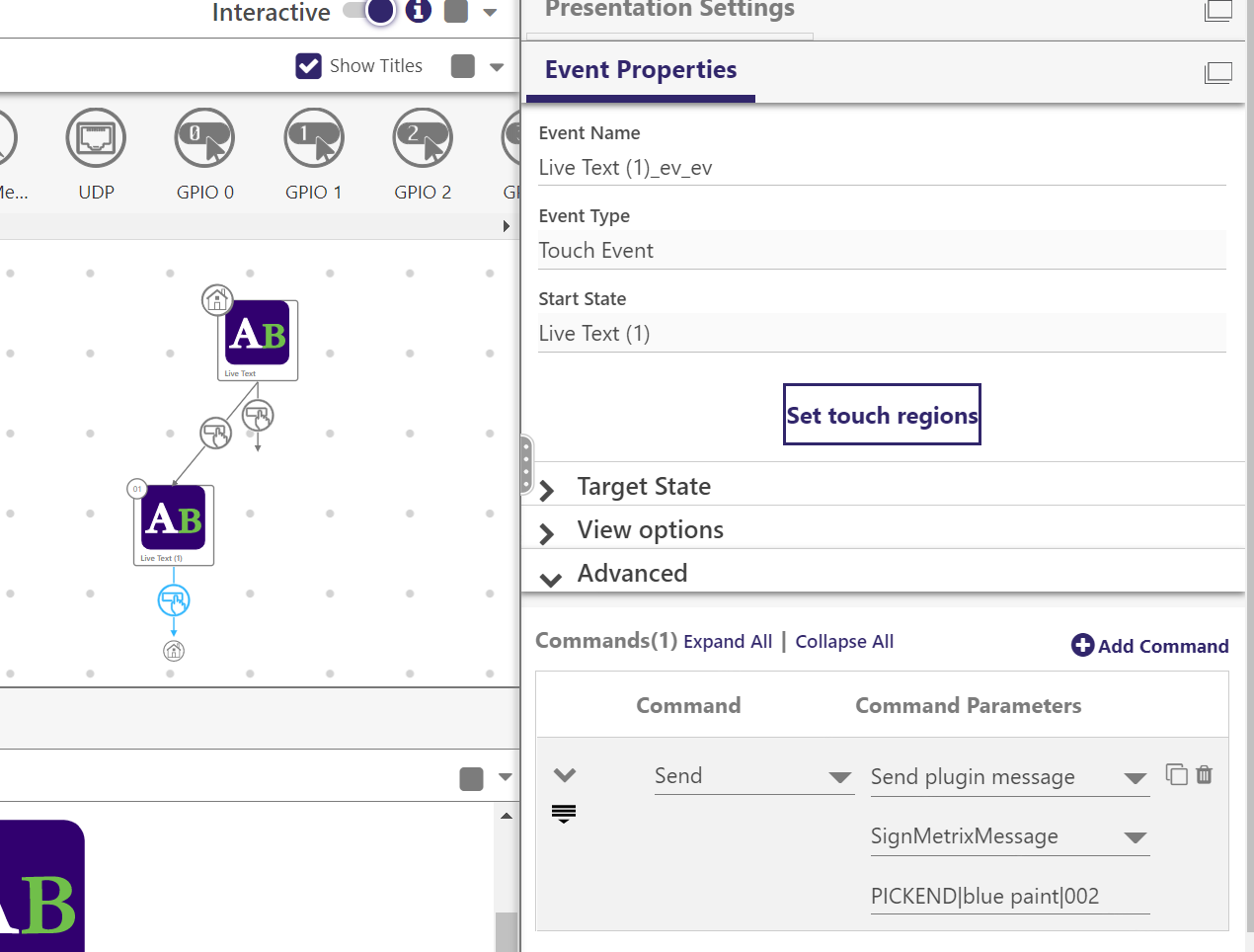Click the info icon next to Interactive
The width and height of the screenshot is (1254, 952).
pos(419,11)
